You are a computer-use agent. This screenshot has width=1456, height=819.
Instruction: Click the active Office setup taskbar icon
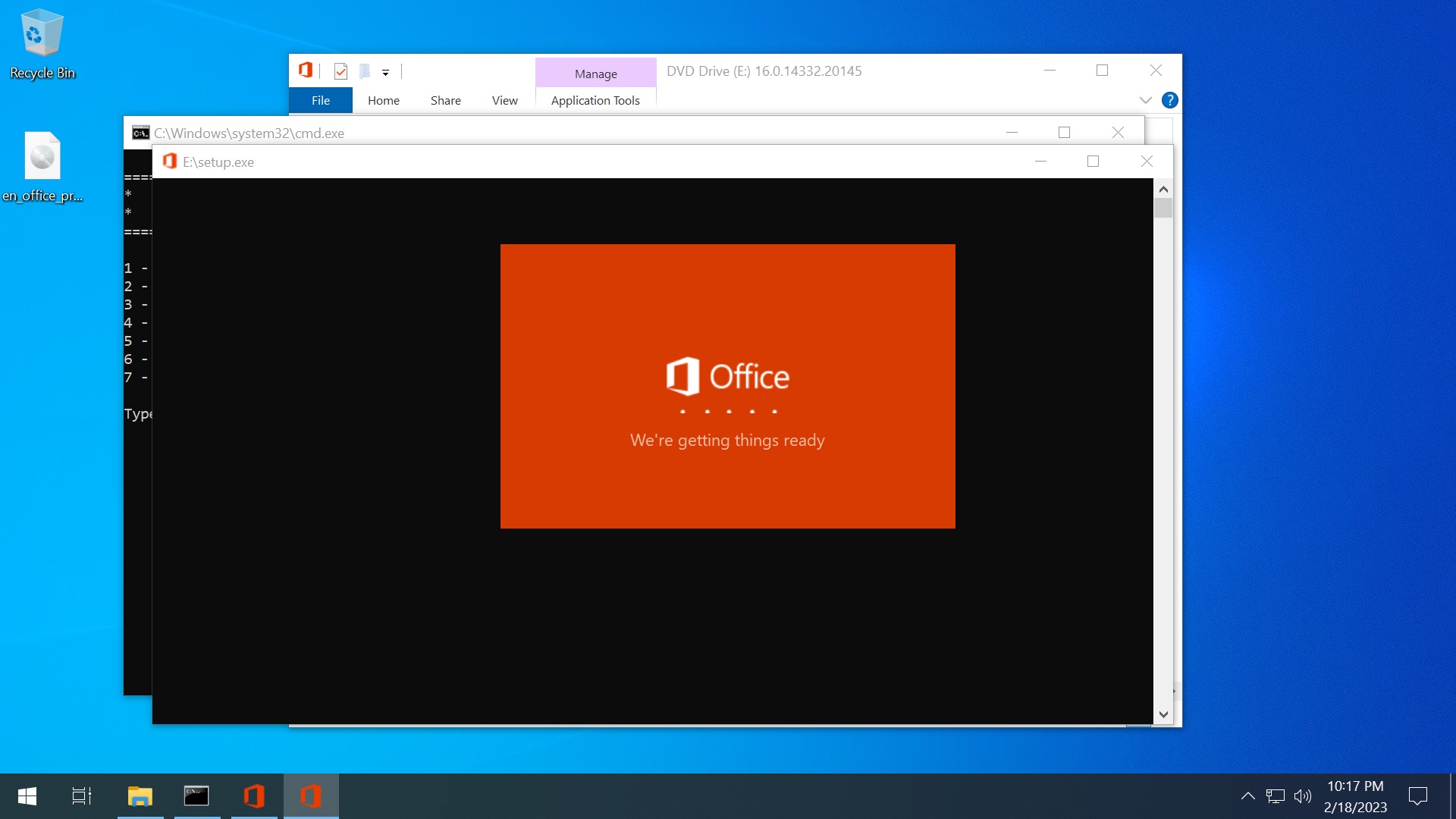(311, 796)
